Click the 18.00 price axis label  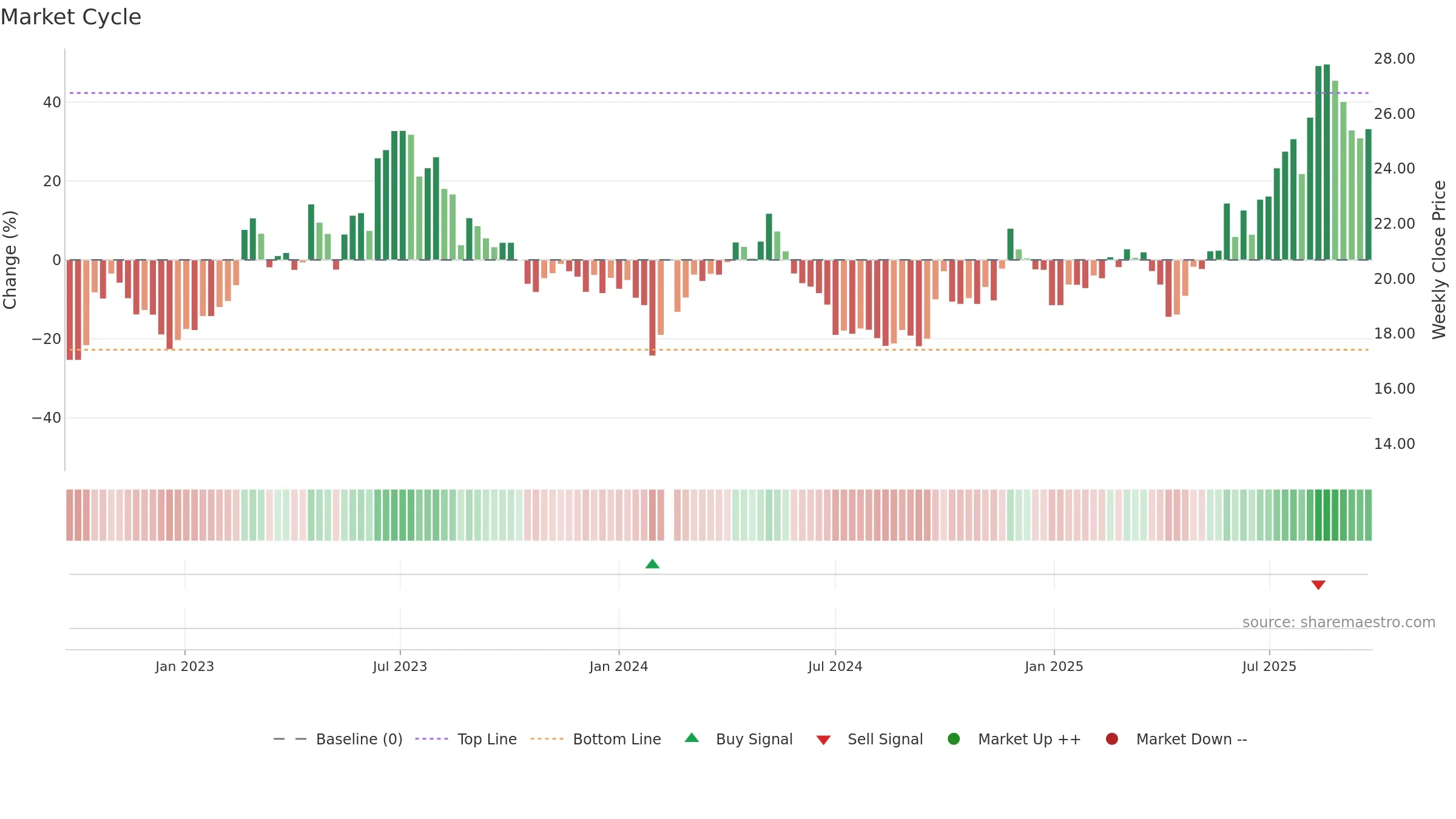point(1394,334)
